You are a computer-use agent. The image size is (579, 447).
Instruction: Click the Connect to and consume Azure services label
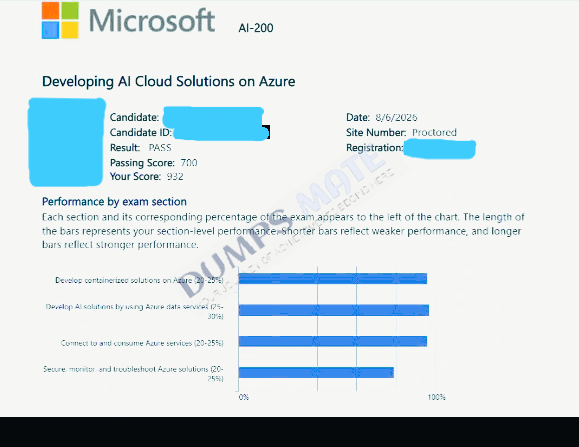[142, 343]
